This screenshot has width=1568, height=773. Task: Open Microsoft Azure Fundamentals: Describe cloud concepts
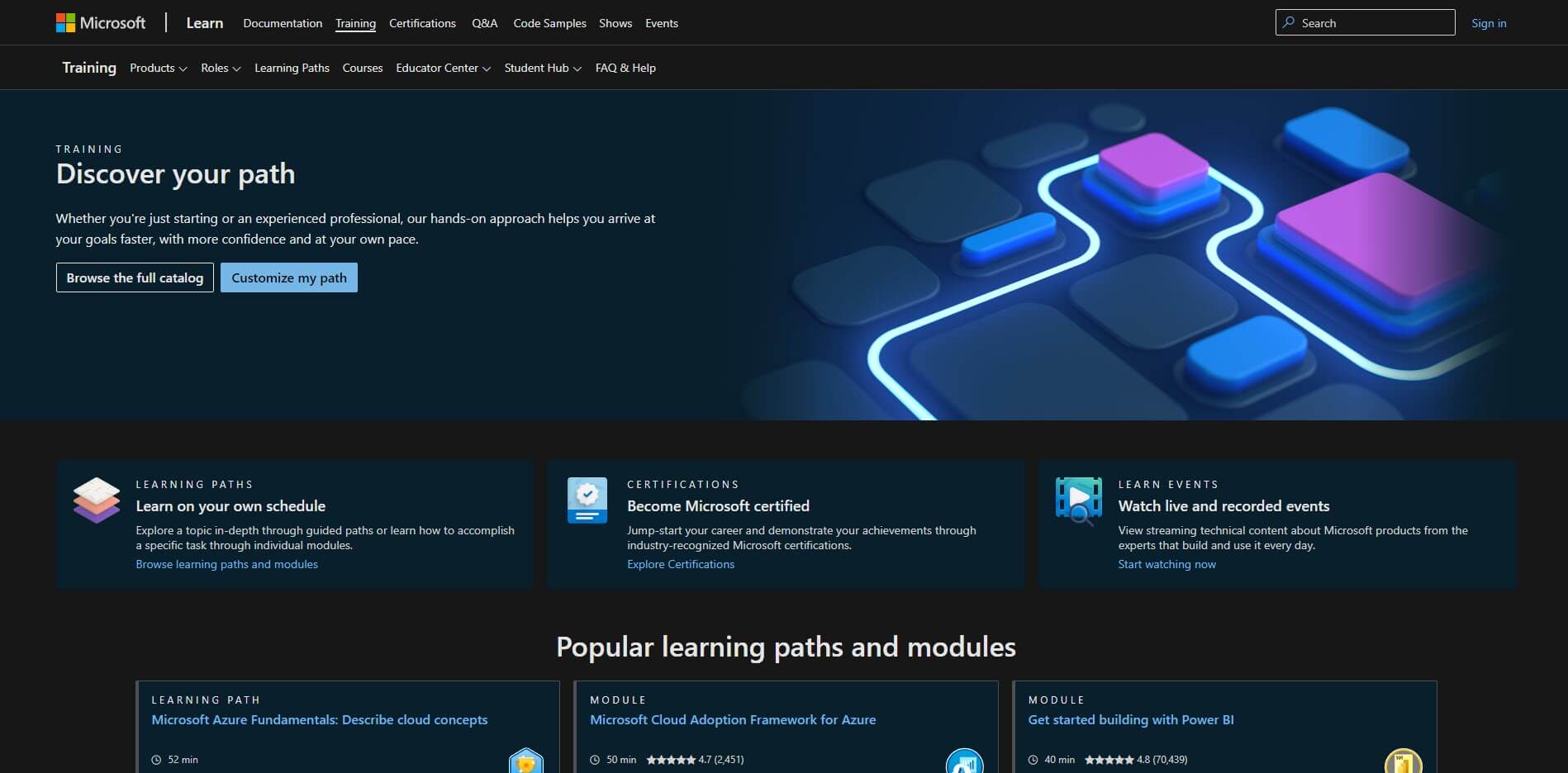tap(320, 719)
